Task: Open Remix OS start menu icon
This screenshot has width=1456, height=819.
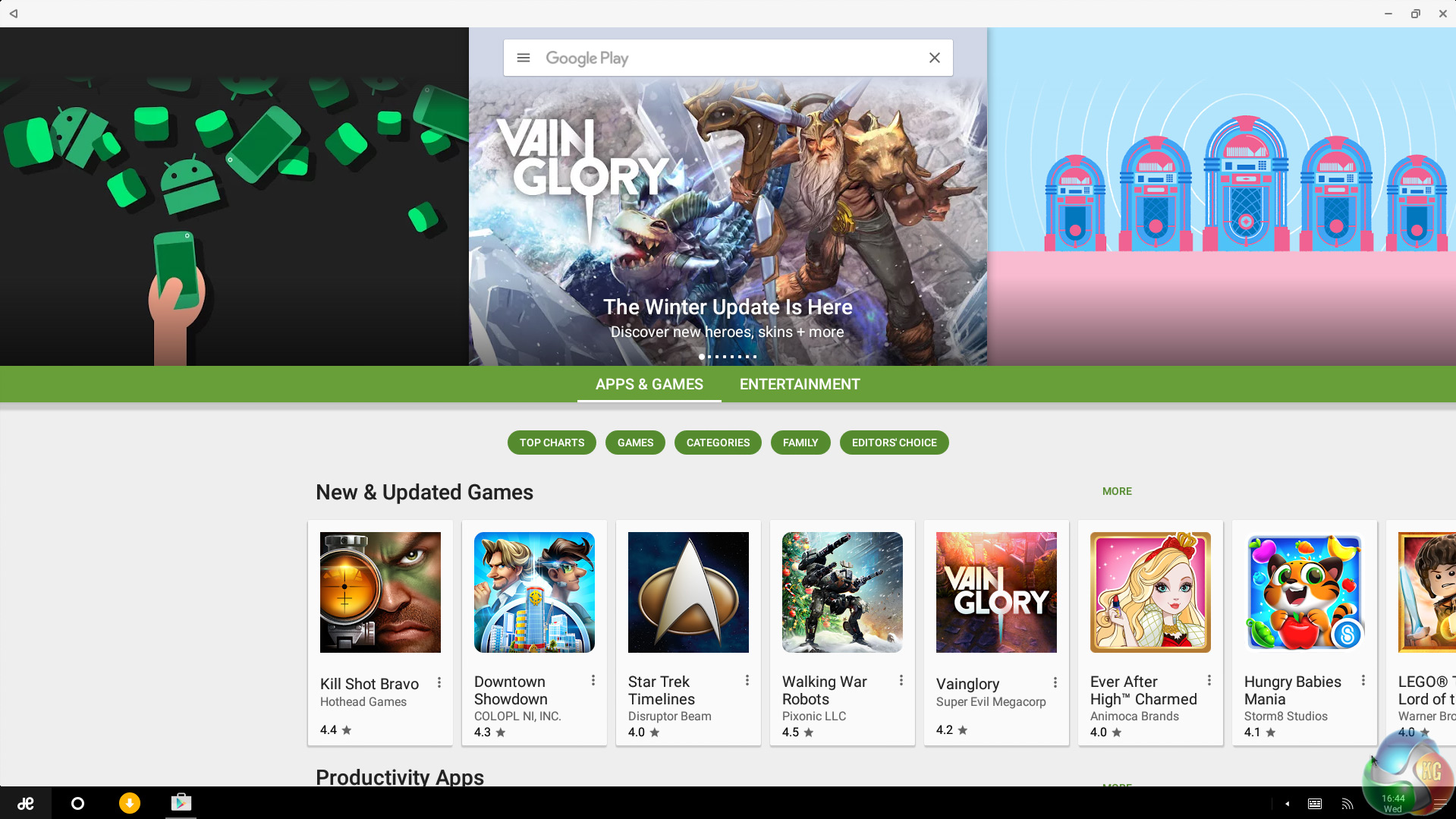Action: [26, 803]
